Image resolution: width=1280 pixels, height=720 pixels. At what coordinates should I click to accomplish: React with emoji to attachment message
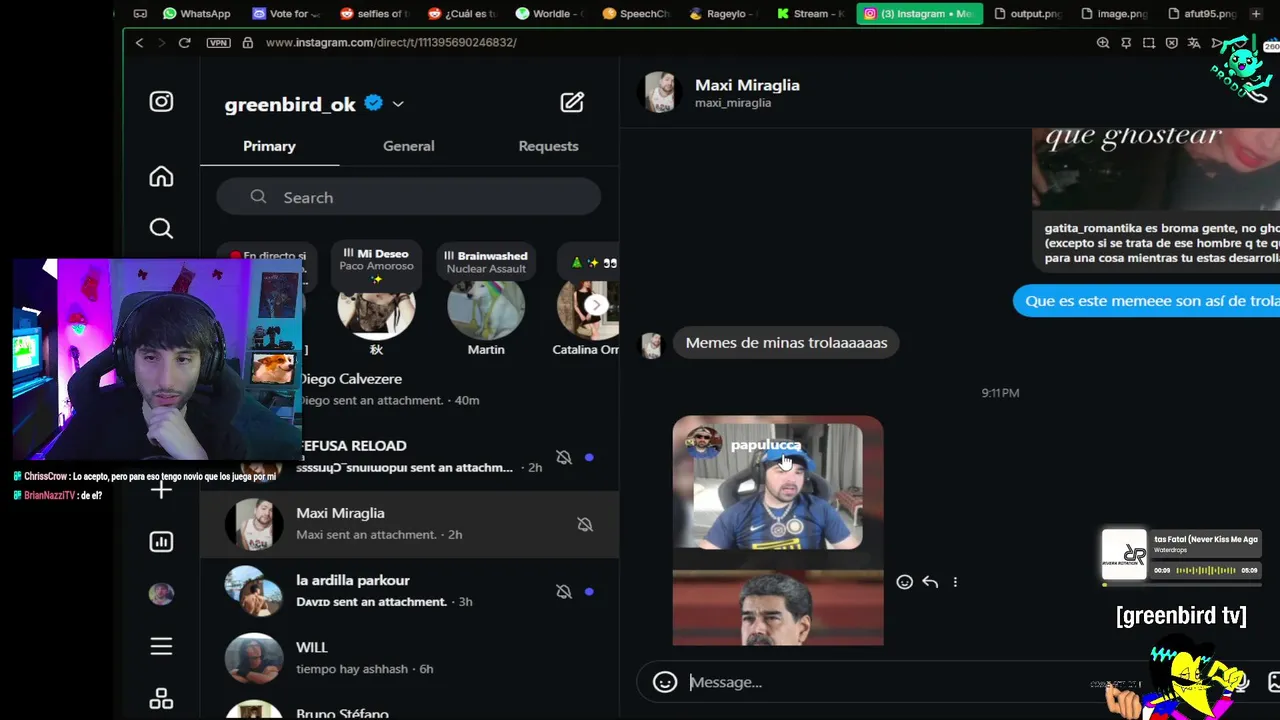coord(904,582)
